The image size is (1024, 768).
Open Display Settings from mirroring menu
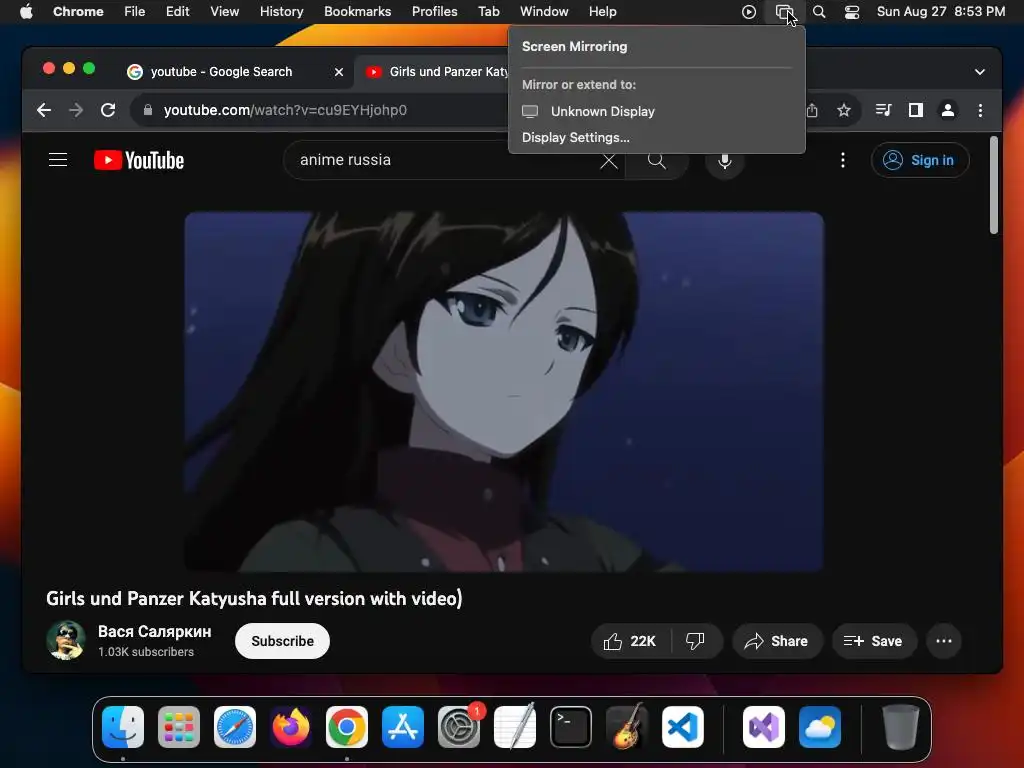[656, 138]
